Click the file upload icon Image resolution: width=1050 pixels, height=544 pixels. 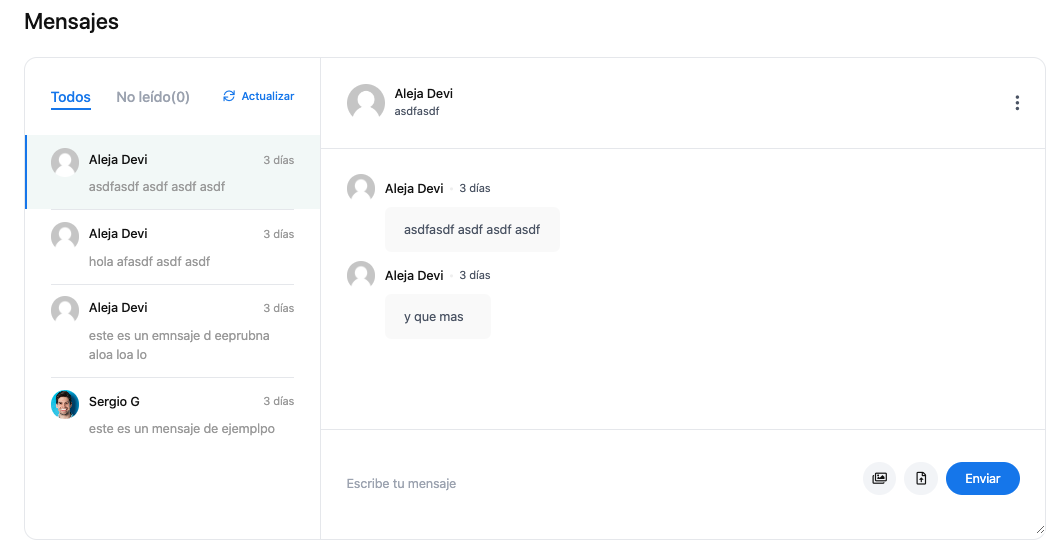(x=921, y=478)
